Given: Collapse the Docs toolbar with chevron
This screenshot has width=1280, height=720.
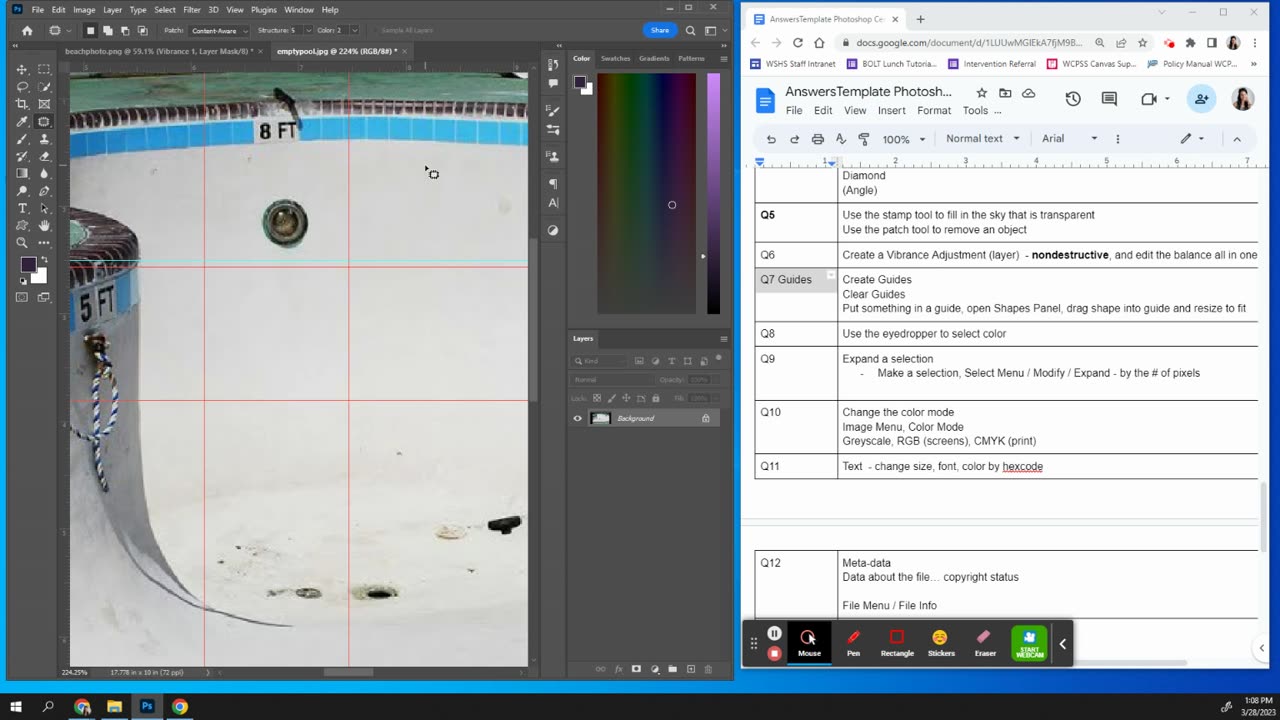Looking at the screenshot, I should tap(1237, 139).
